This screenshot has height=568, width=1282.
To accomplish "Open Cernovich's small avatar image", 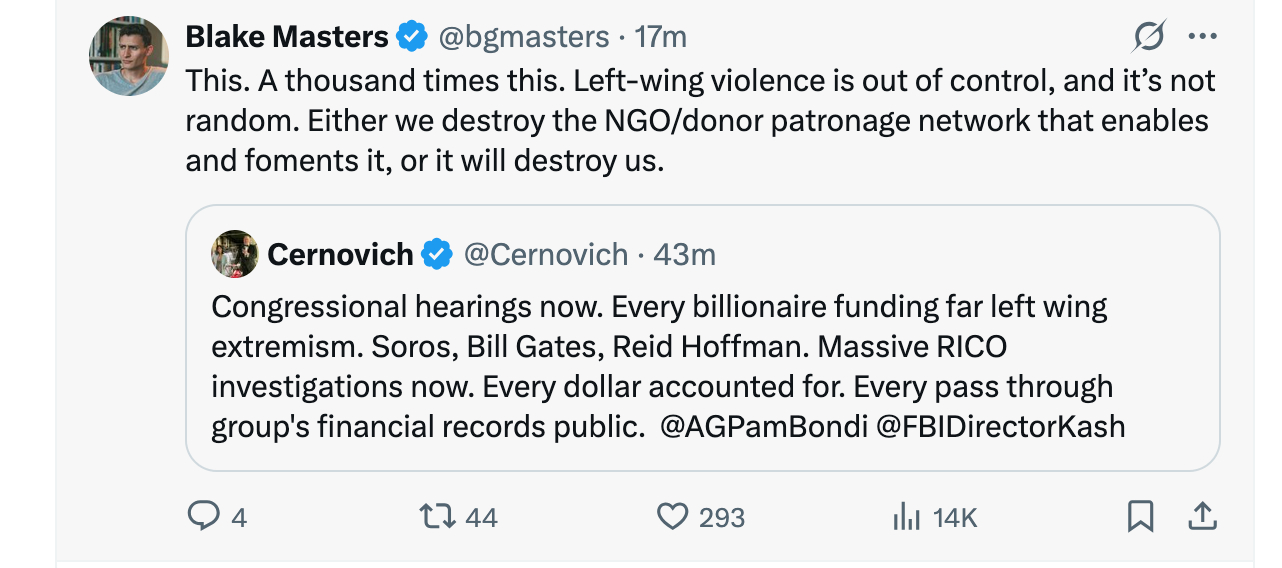I will (235, 254).
